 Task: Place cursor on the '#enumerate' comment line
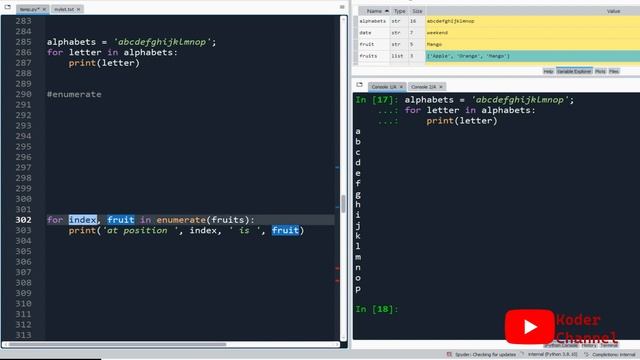click(74, 94)
